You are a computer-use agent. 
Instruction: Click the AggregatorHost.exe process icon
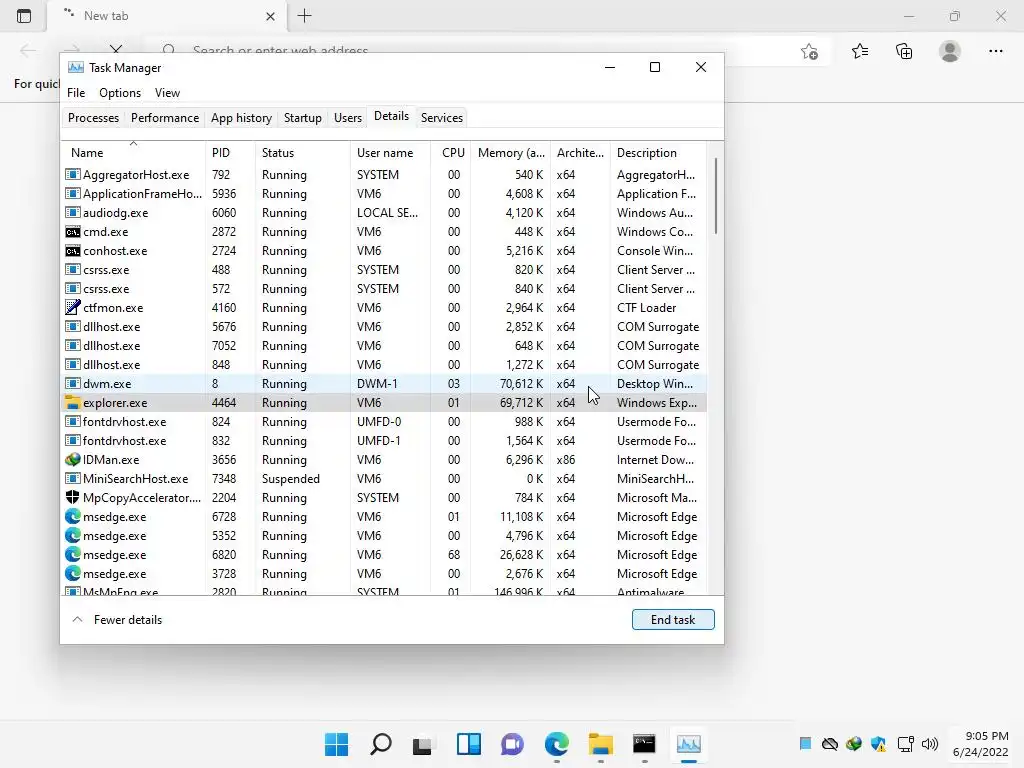coord(72,175)
